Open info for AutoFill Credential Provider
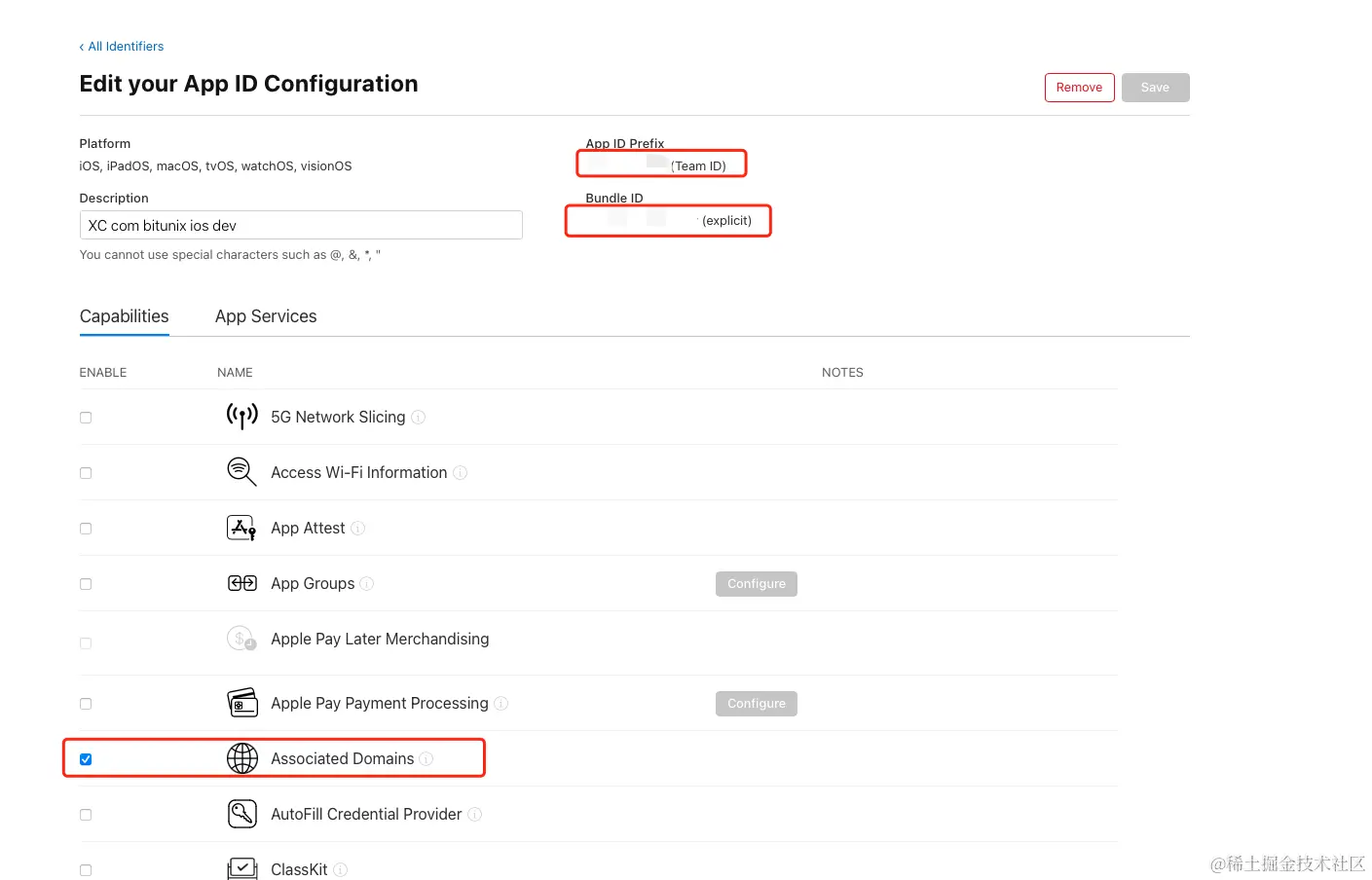The image size is (1372, 880). click(474, 814)
